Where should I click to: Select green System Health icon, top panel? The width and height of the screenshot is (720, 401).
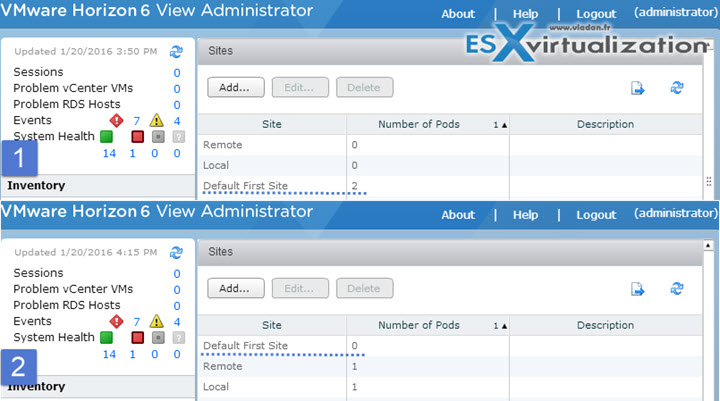107,136
